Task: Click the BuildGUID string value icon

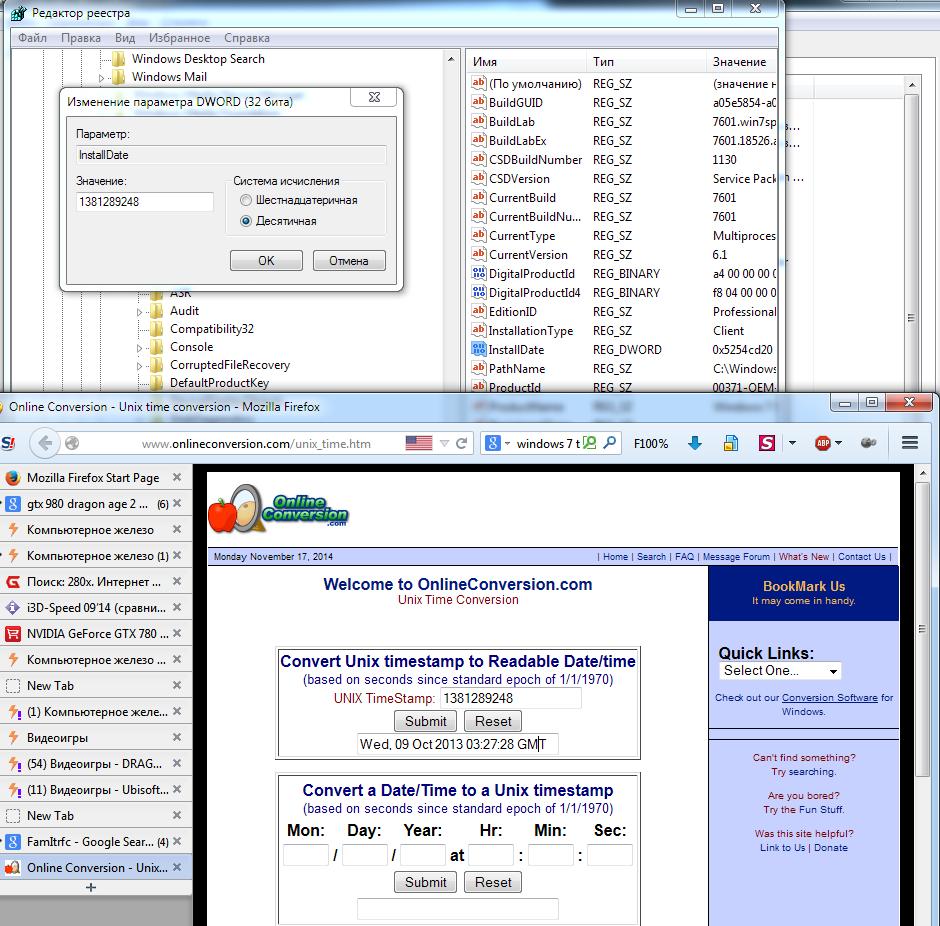Action: coord(478,102)
